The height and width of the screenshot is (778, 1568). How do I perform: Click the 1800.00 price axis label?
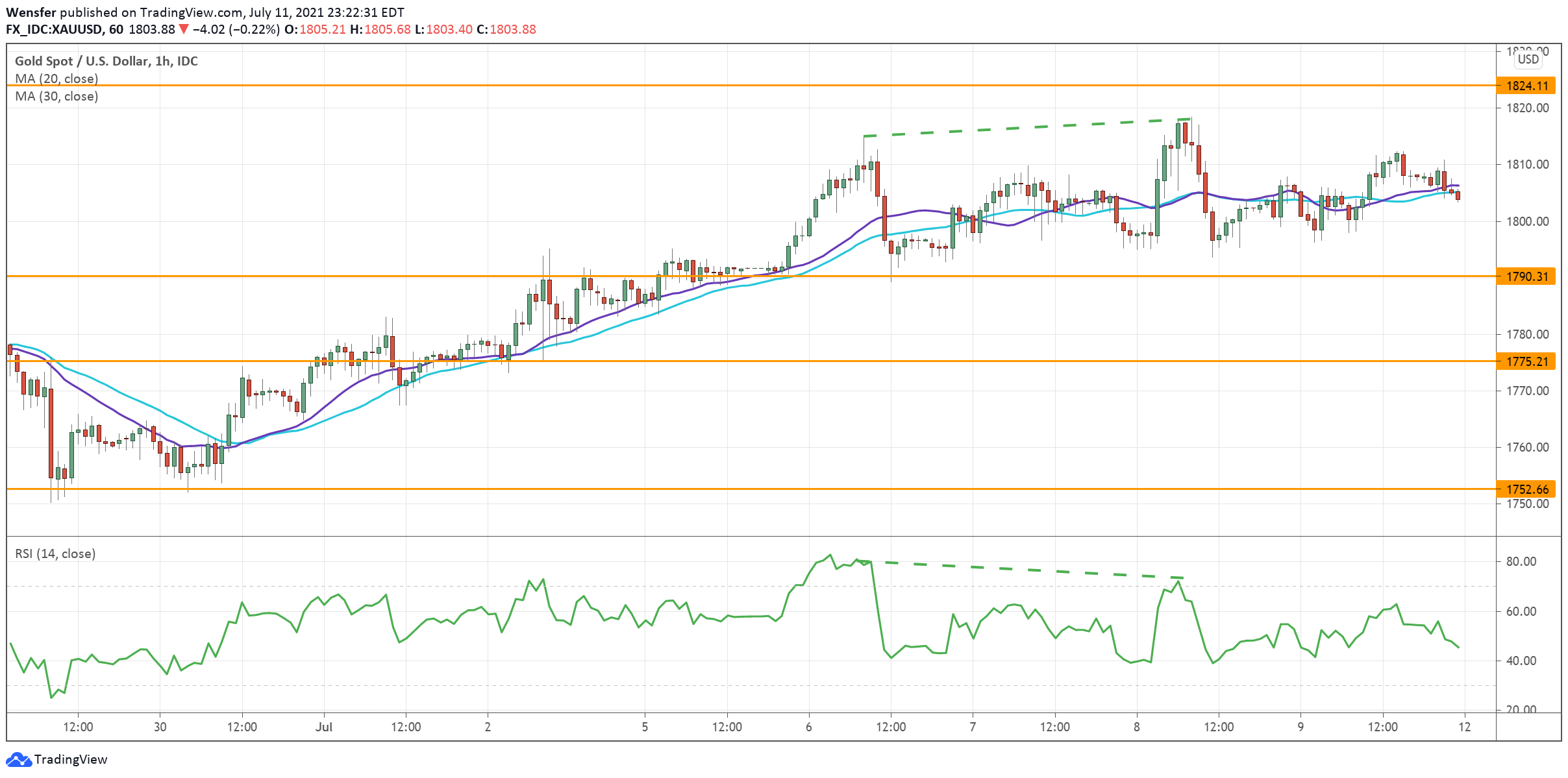coord(1527,221)
